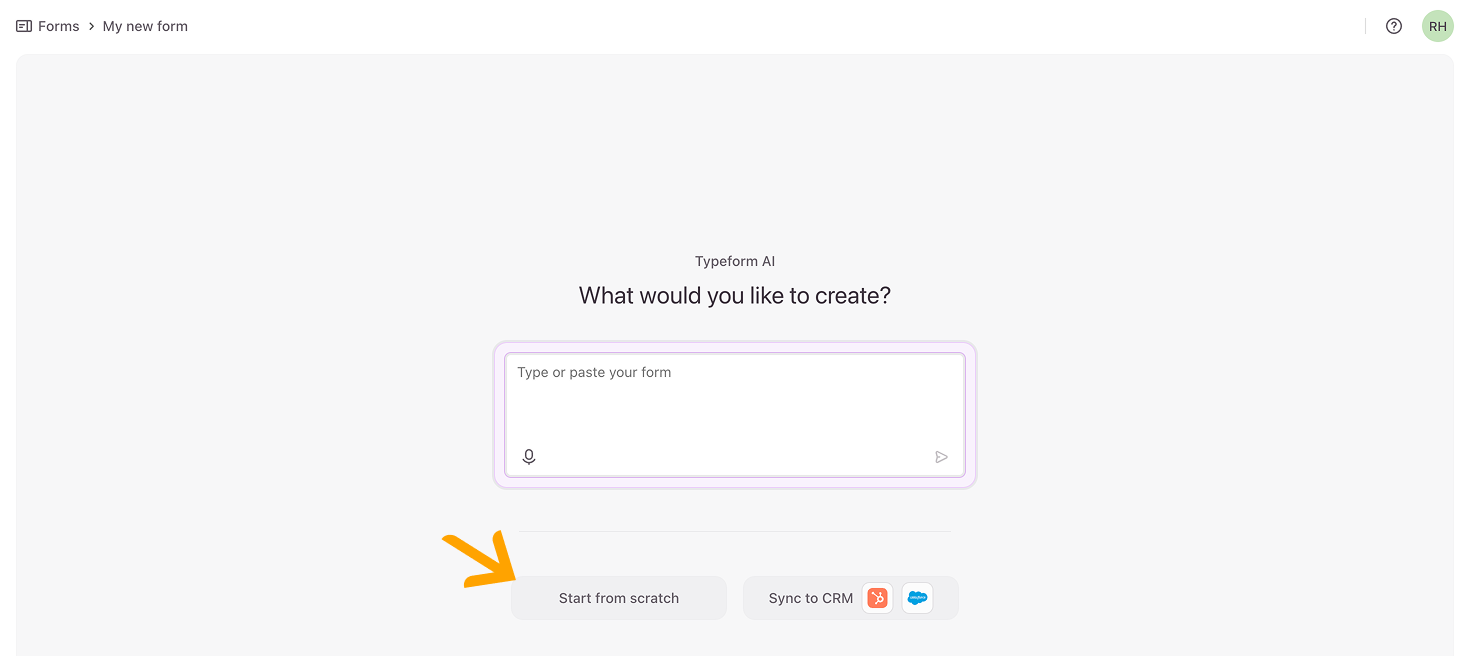Select the blue Salesforce cloud icon
Viewport: 1470px width, 656px height.
(x=917, y=598)
